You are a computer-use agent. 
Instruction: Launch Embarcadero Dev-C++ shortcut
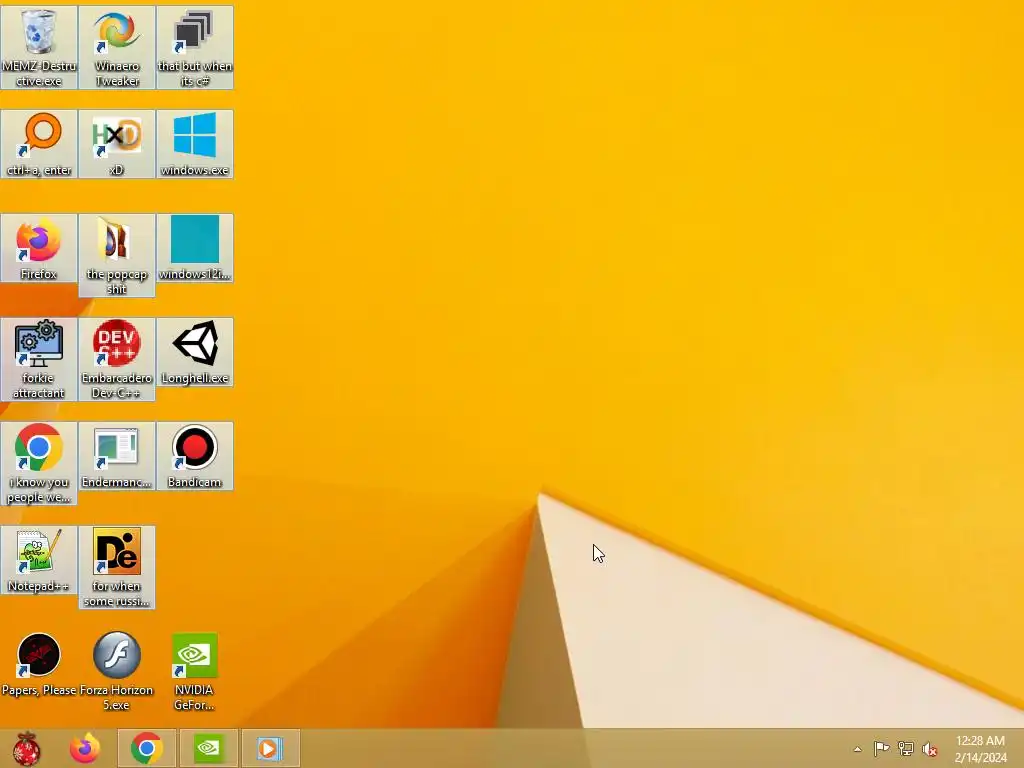pyautogui.click(x=117, y=359)
